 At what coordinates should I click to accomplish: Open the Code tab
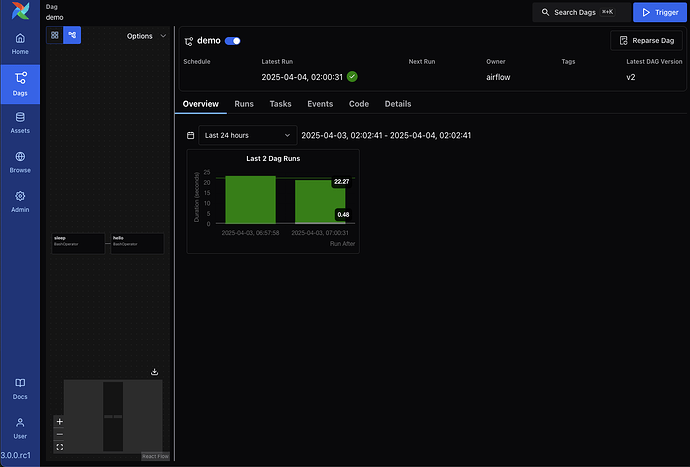(x=358, y=104)
